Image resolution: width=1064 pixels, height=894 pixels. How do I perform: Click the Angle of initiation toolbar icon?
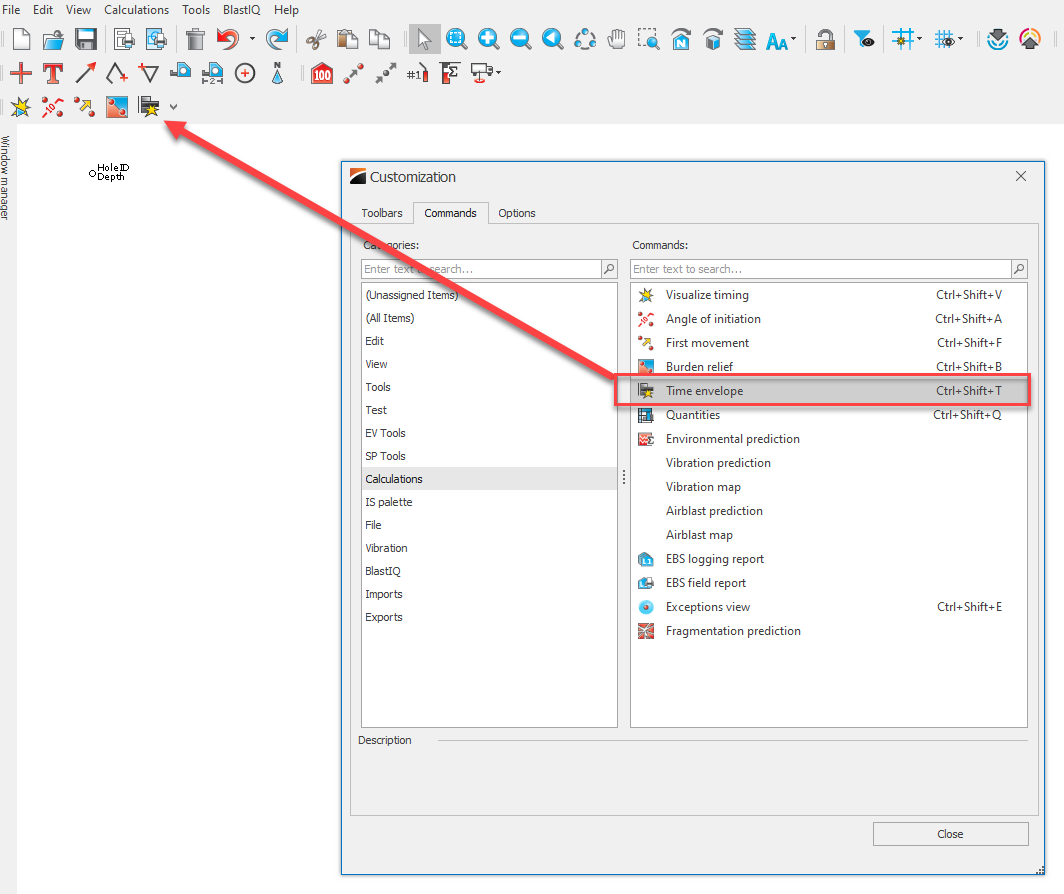53,107
